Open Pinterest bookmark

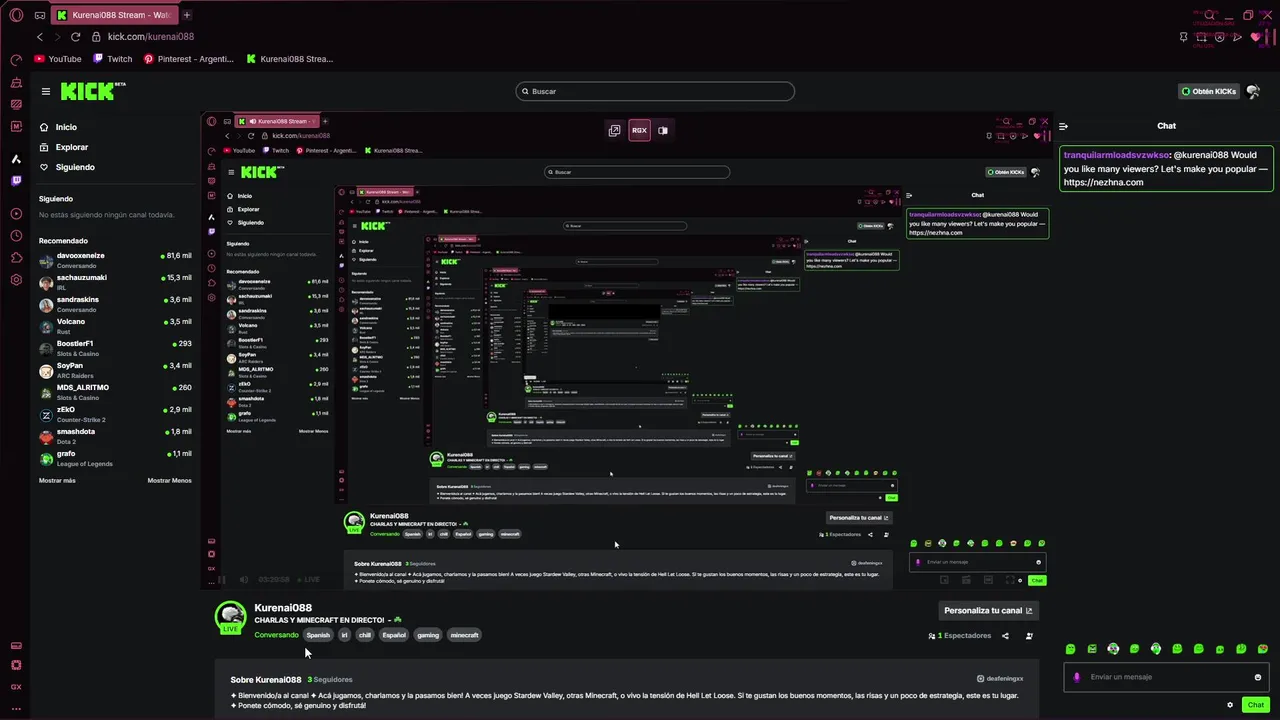(x=189, y=59)
